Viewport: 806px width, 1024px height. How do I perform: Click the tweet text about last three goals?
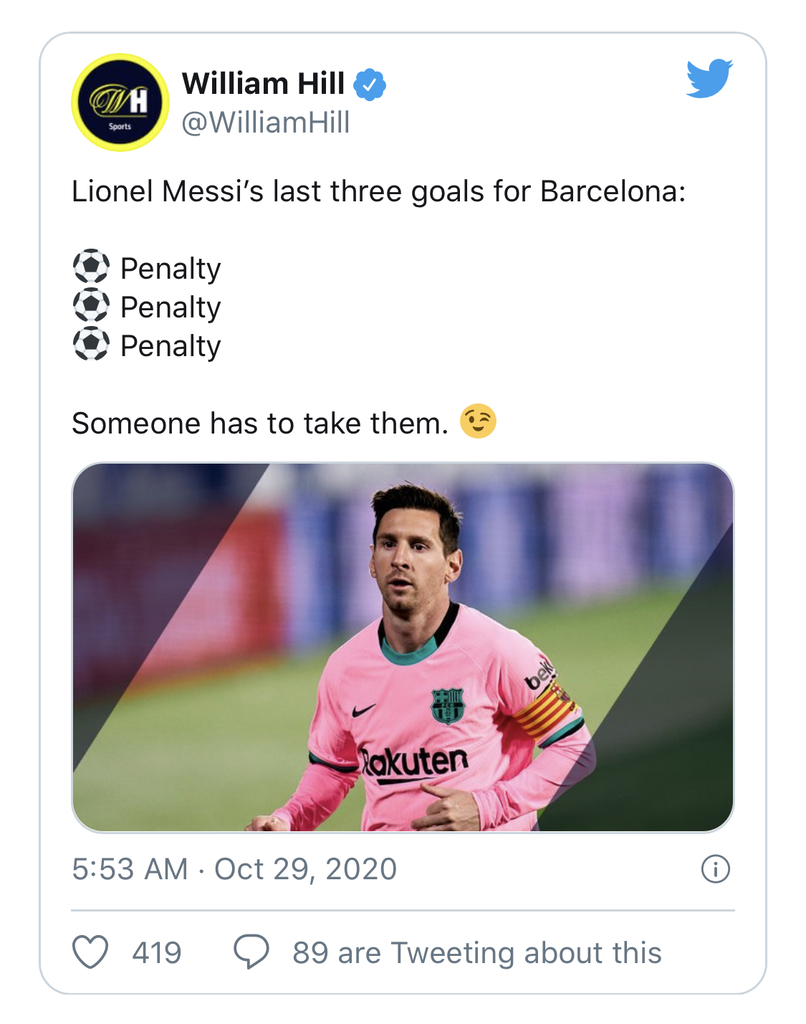[379, 192]
